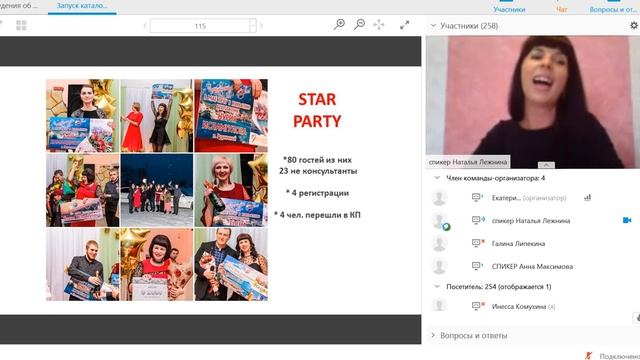Screen dimensions: 640x360
Task: Collapse the speaker video with up chevron
Action: pyautogui.click(x=546, y=165)
